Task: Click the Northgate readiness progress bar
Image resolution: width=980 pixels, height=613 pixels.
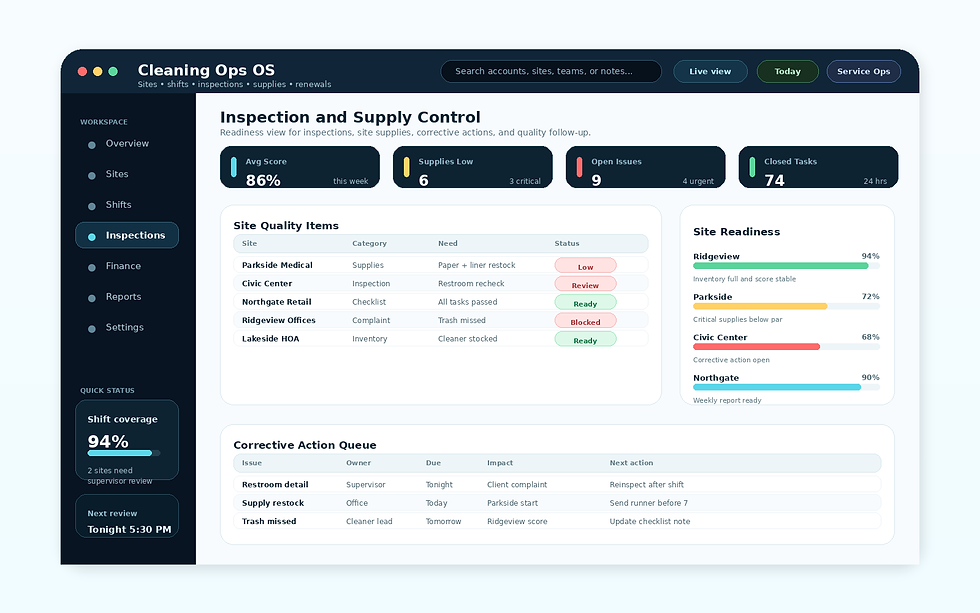Action: [786, 387]
